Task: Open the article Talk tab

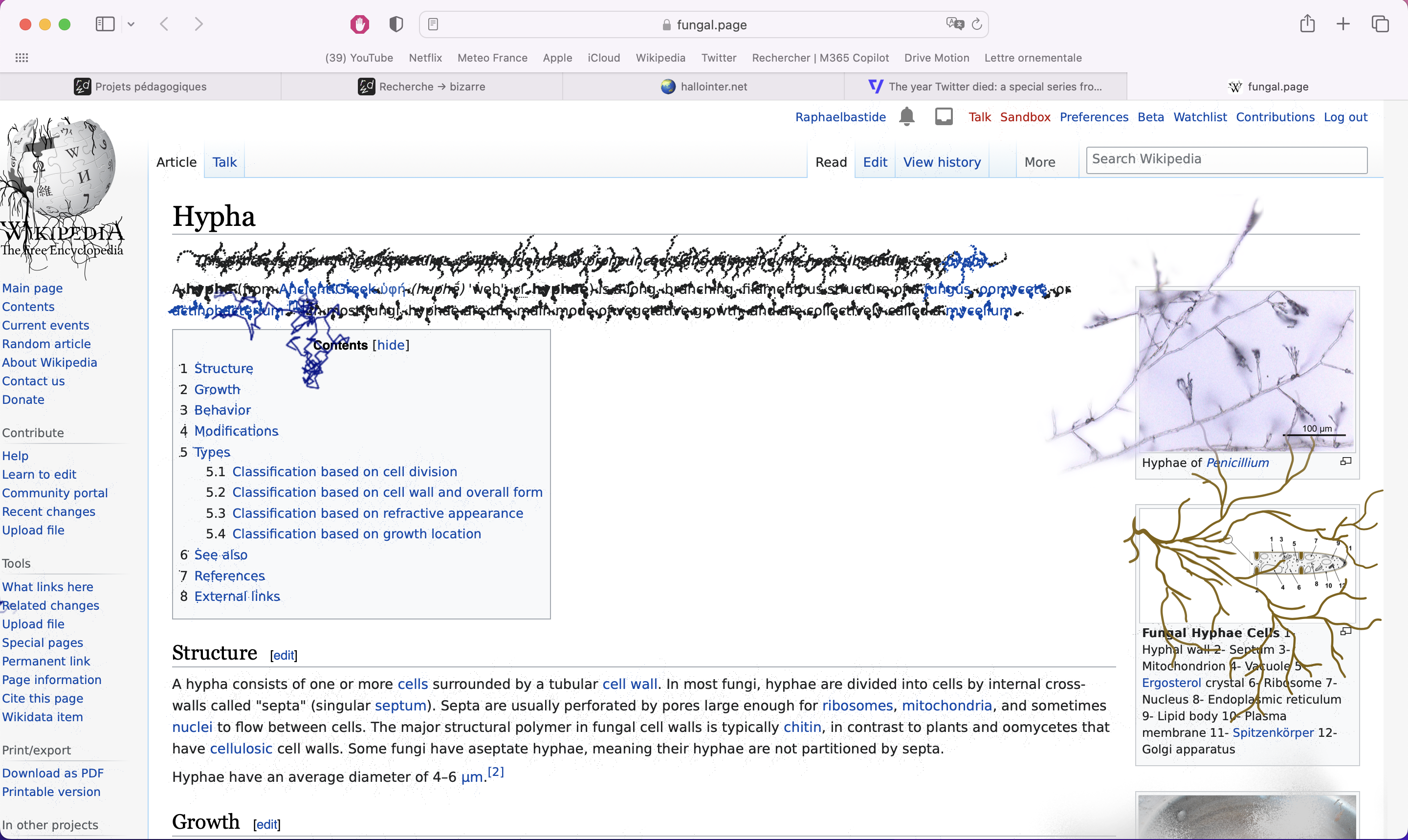Action: point(224,162)
